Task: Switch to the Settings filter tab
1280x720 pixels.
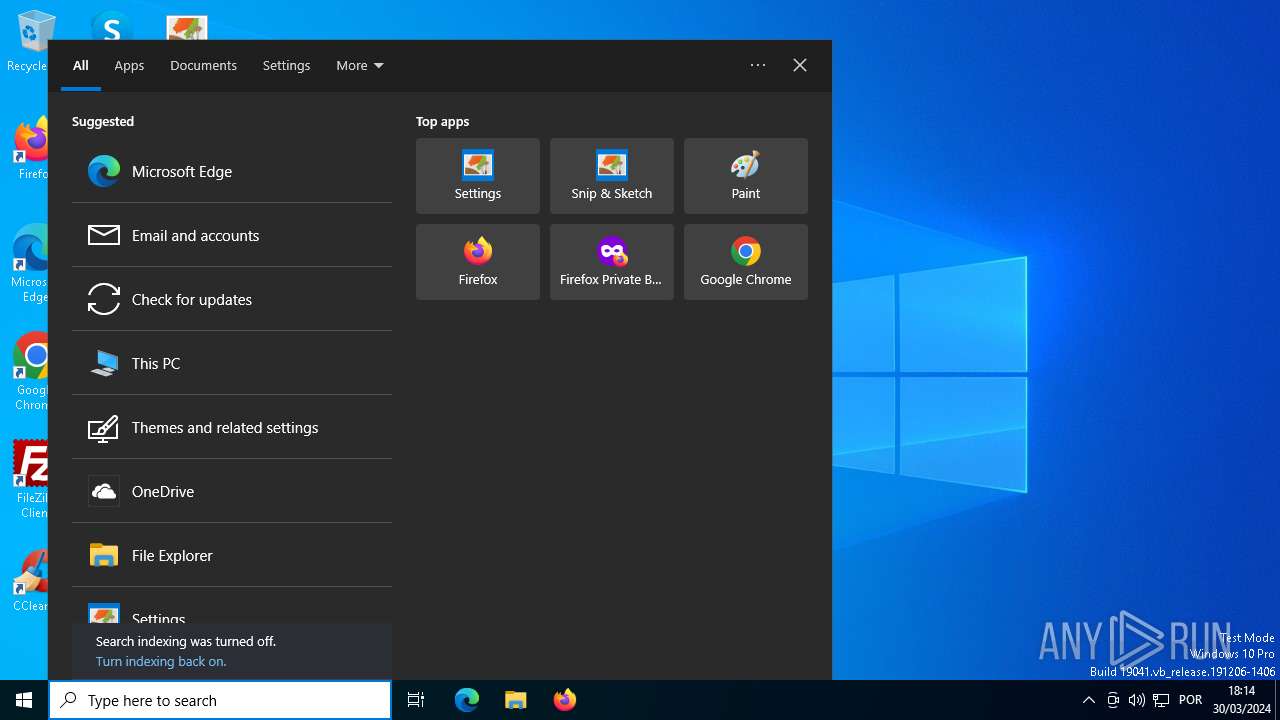Action: [286, 65]
